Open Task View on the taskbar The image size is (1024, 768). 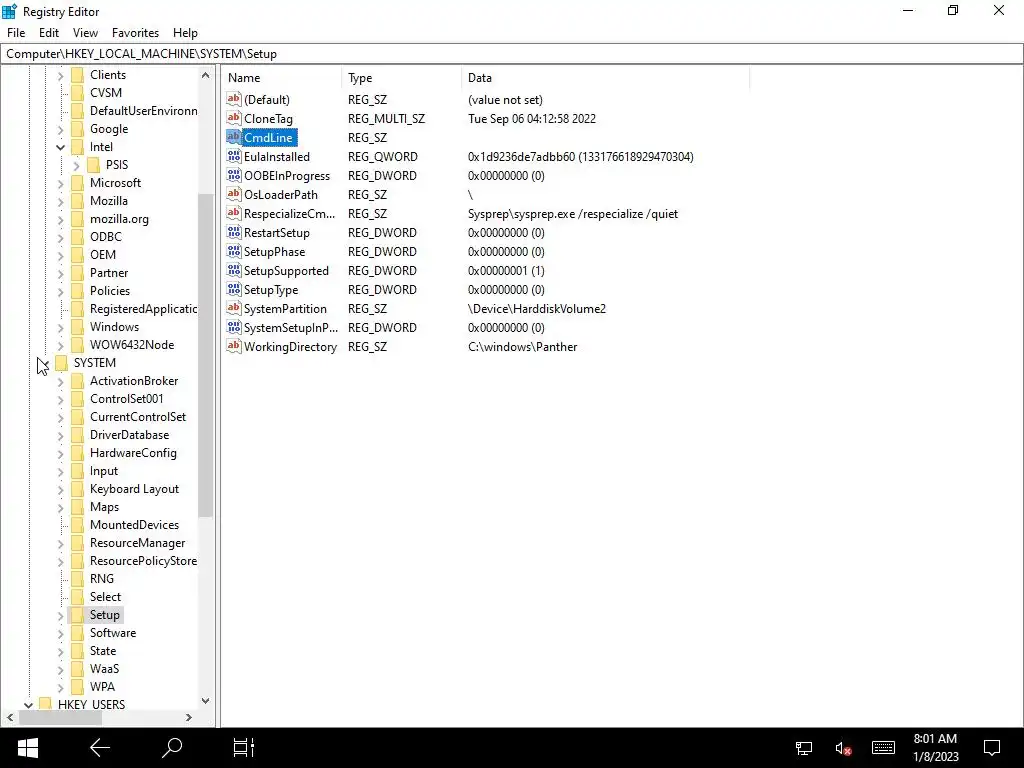pyautogui.click(x=244, y=748)
